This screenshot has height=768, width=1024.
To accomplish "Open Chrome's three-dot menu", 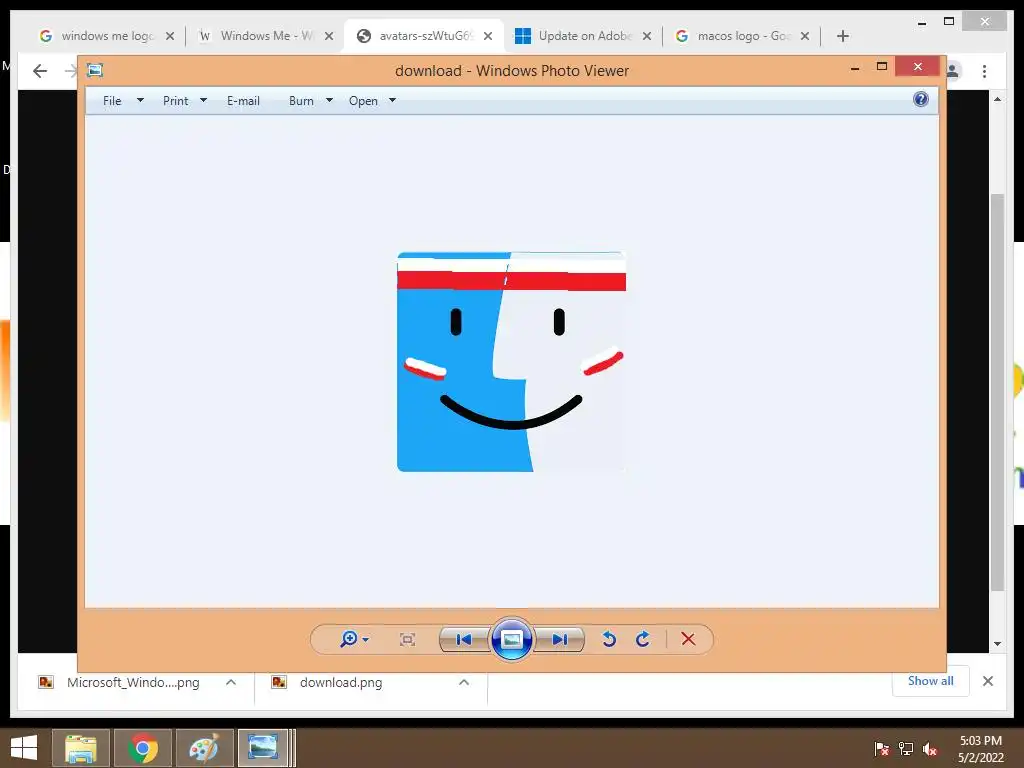I will pyautogui.click(x=984, y=71).
